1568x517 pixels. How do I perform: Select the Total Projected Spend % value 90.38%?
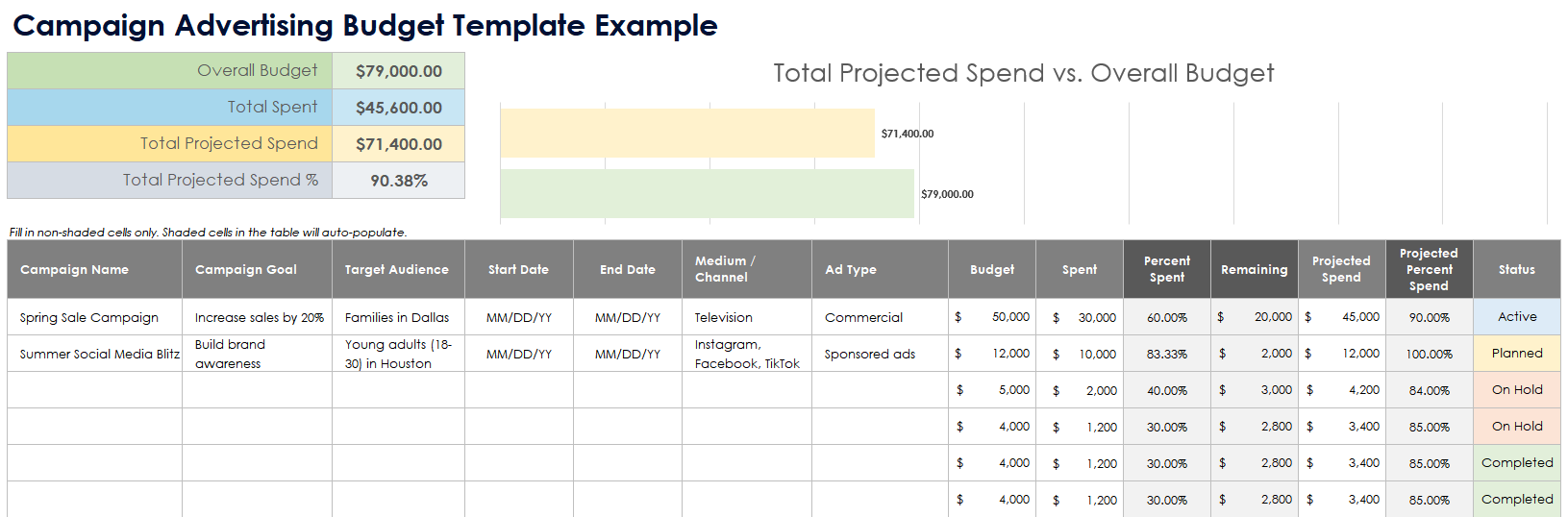tap(398, 181)
